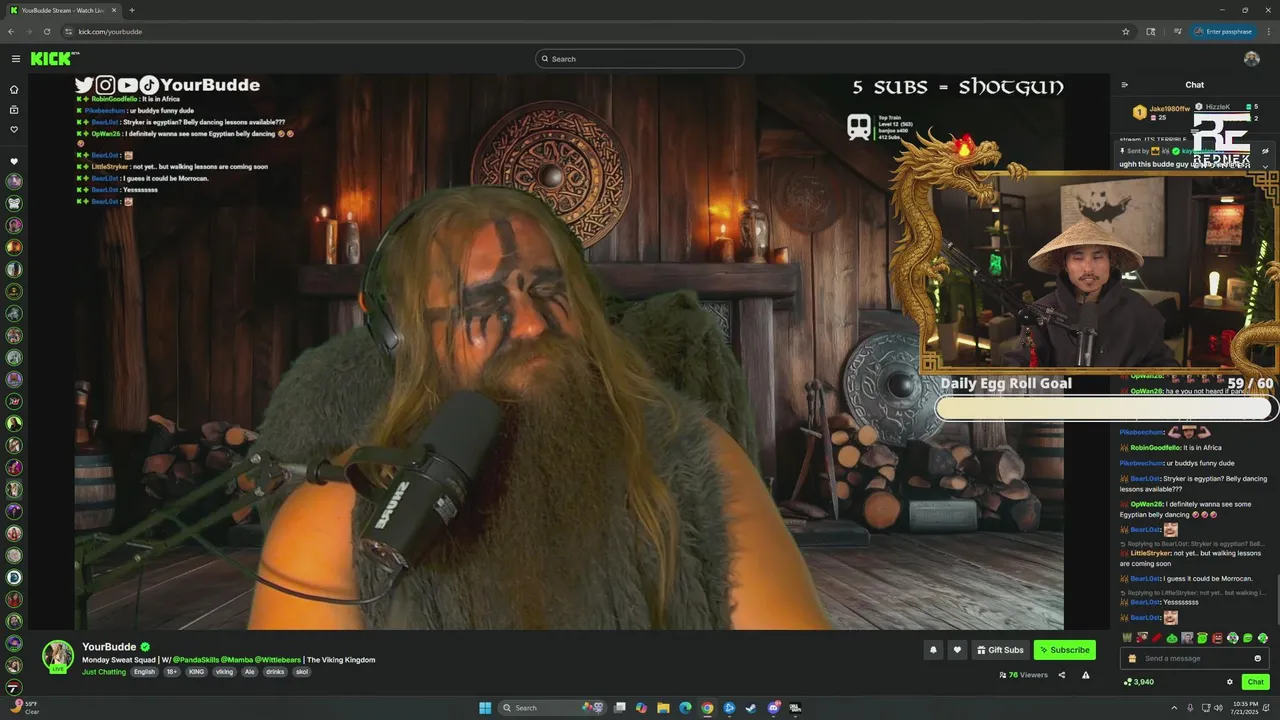
Task: Expand the pinned message chevron
Action: coord(1265,166)
